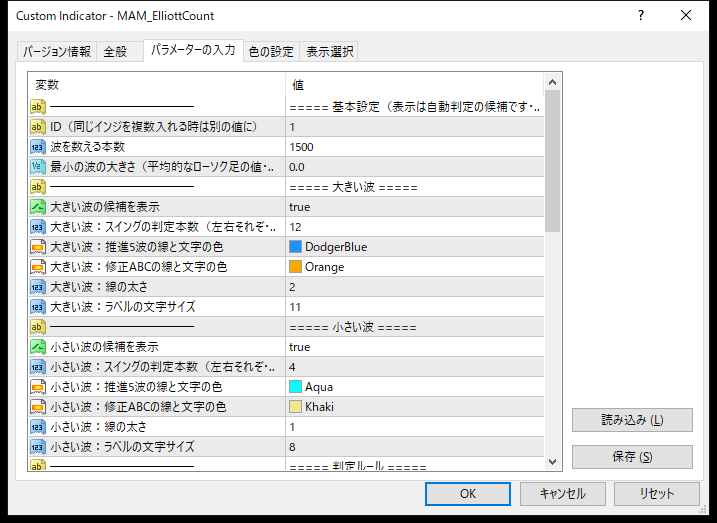The image size is (717, 523).
Task: Select the 波を数える本数 variable name
Action: pyautogui.click(x=87, y=147)
